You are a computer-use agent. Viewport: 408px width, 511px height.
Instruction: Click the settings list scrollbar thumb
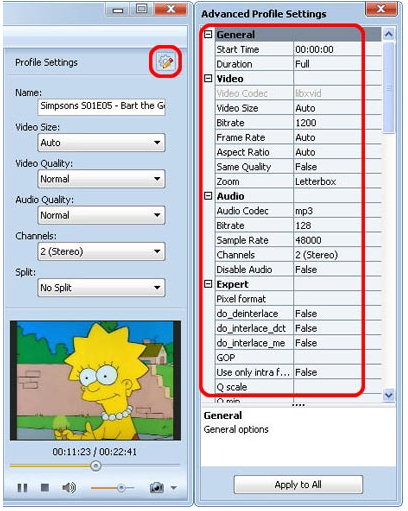coord(388,87)
